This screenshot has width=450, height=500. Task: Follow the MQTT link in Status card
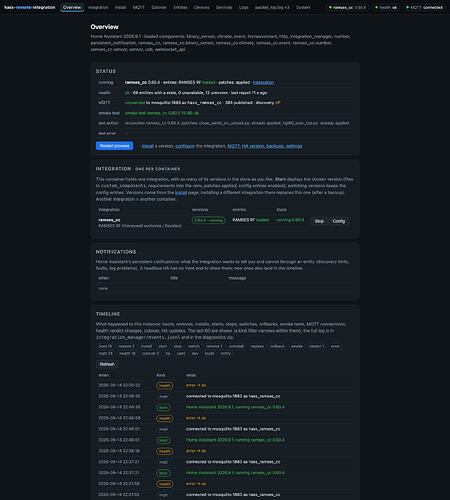233,146
